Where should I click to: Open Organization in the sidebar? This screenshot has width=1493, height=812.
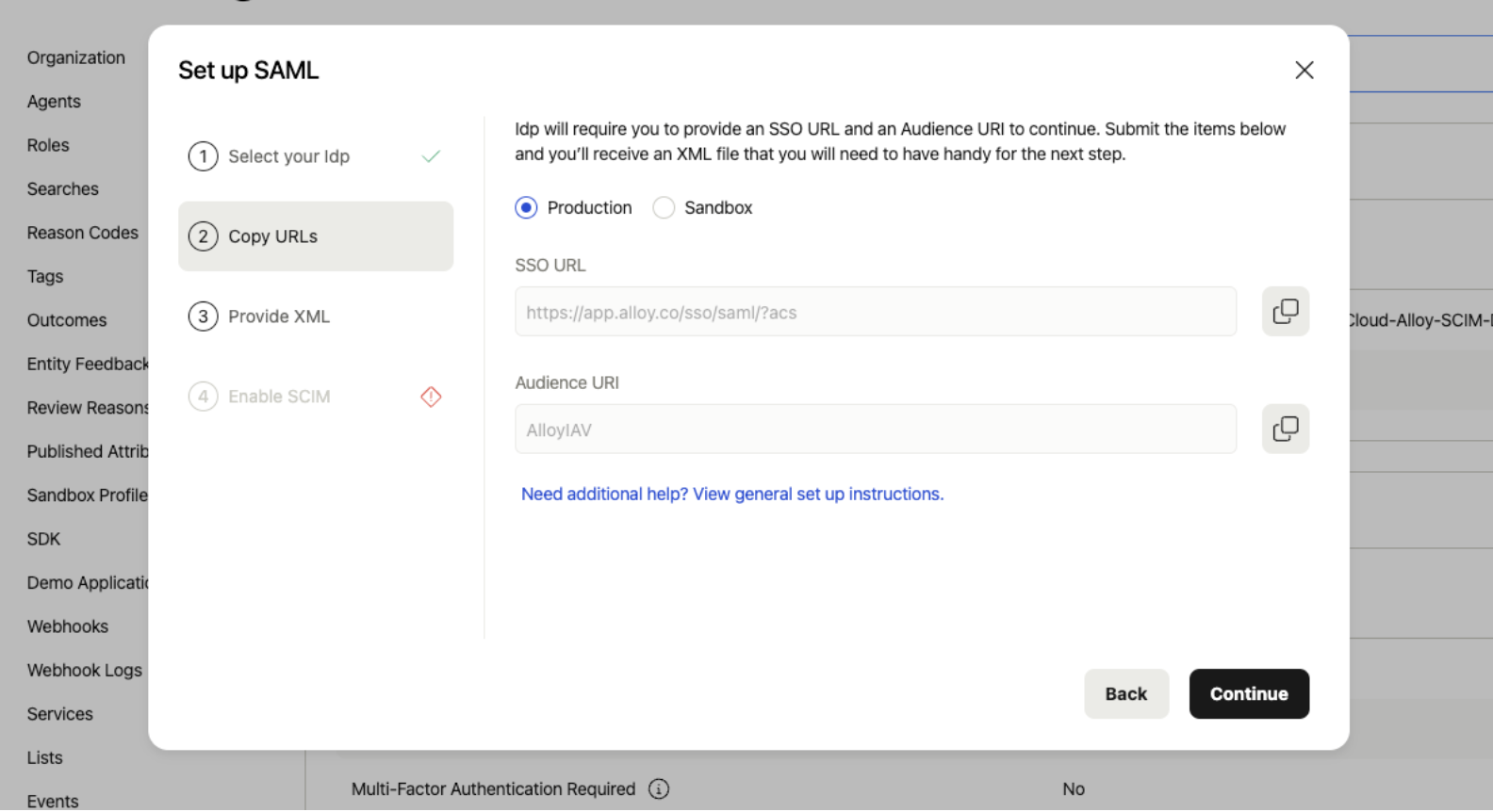(x=76, y=58)
